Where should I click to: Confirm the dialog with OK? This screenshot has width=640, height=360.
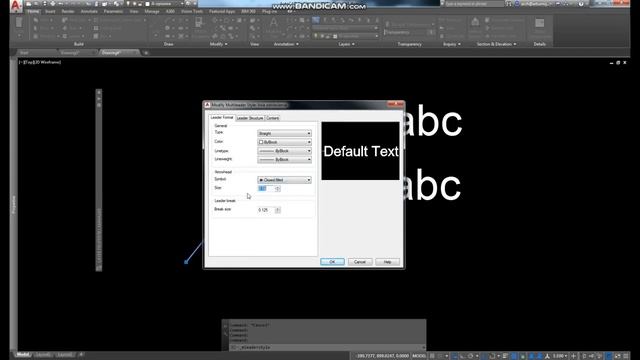332,262
